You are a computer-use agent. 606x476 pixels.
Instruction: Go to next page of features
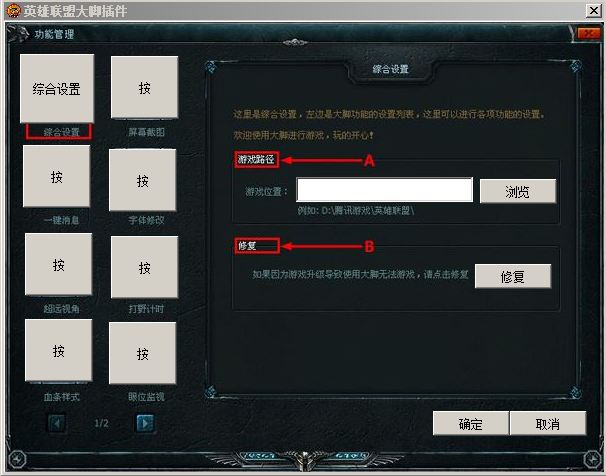[145, 423]
